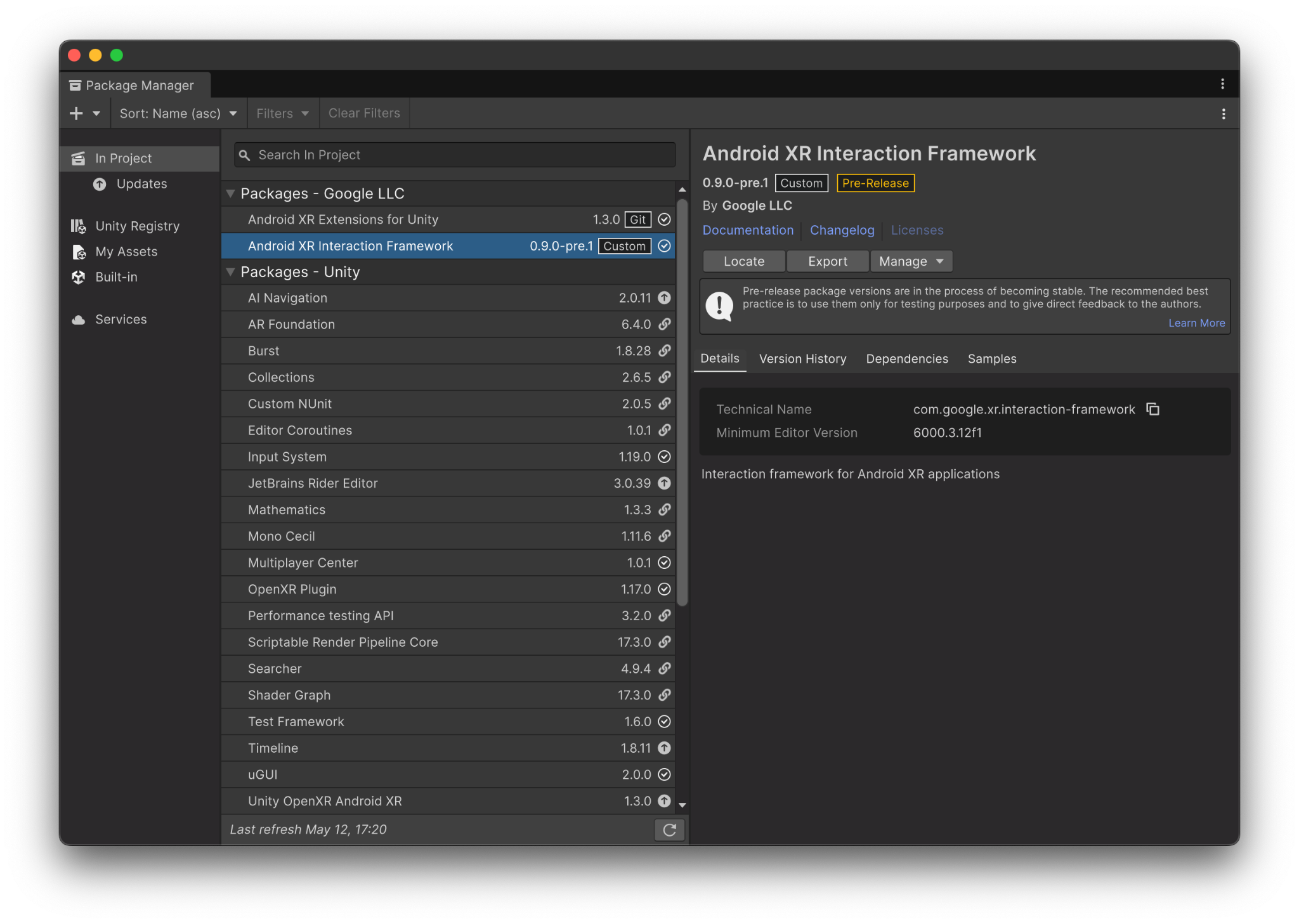
Task: Select the Input System package row
Action: click(448, 457)
